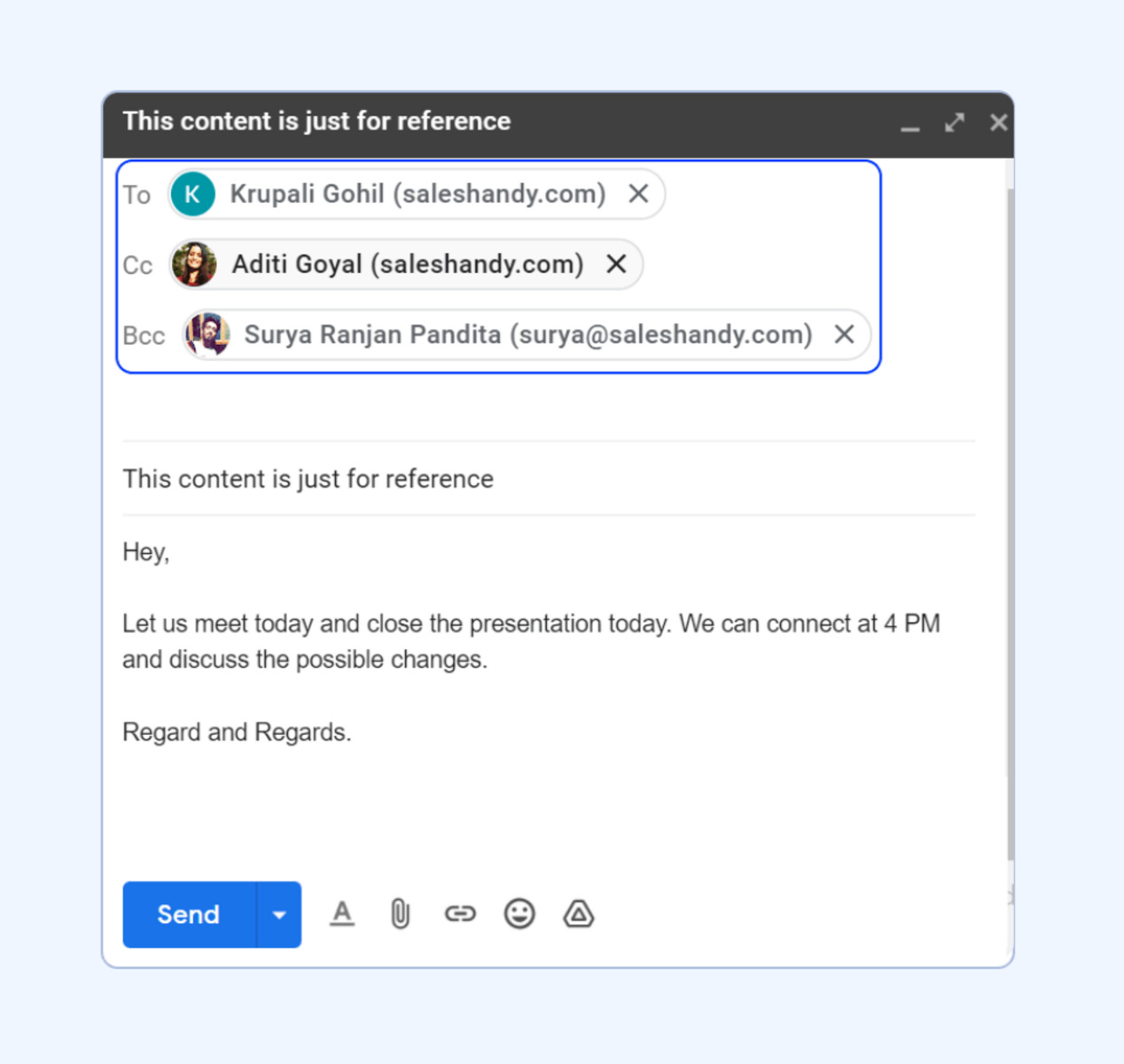Viewport: 1124px width, 1064px height.
Task: Close the compose window
Action: [x=998, y=122]
